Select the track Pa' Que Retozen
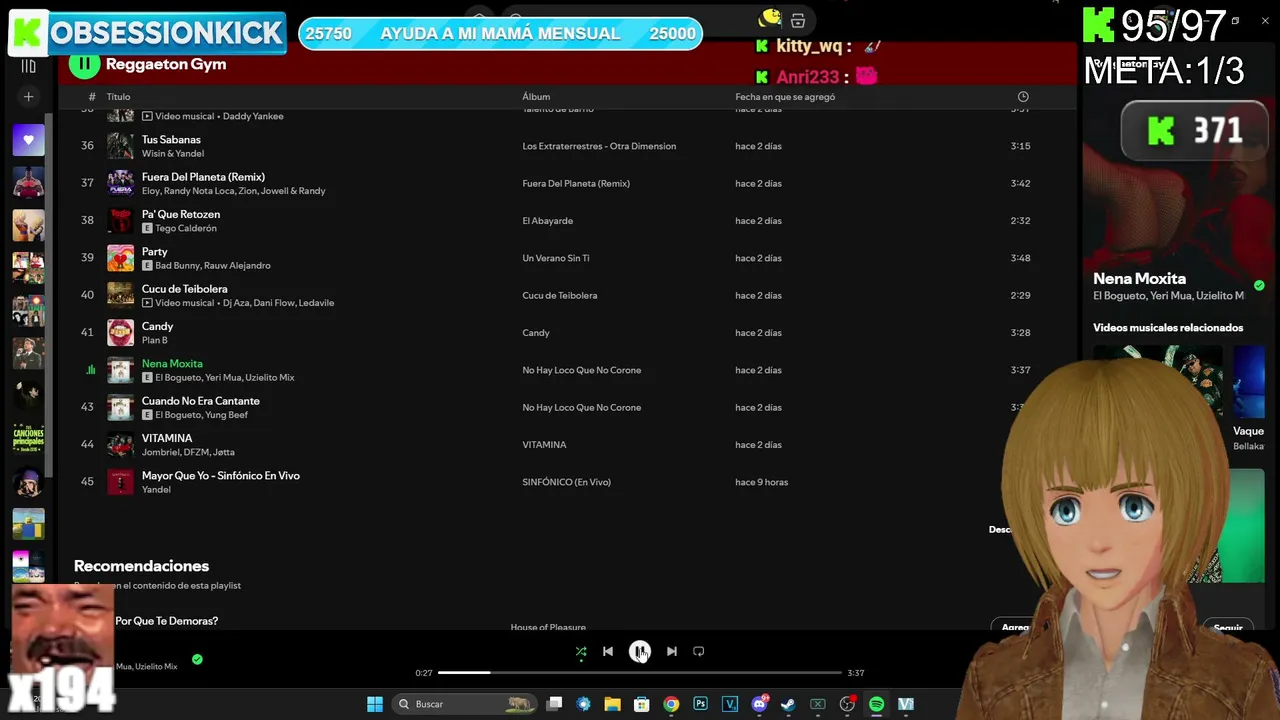 pos(181,214)
